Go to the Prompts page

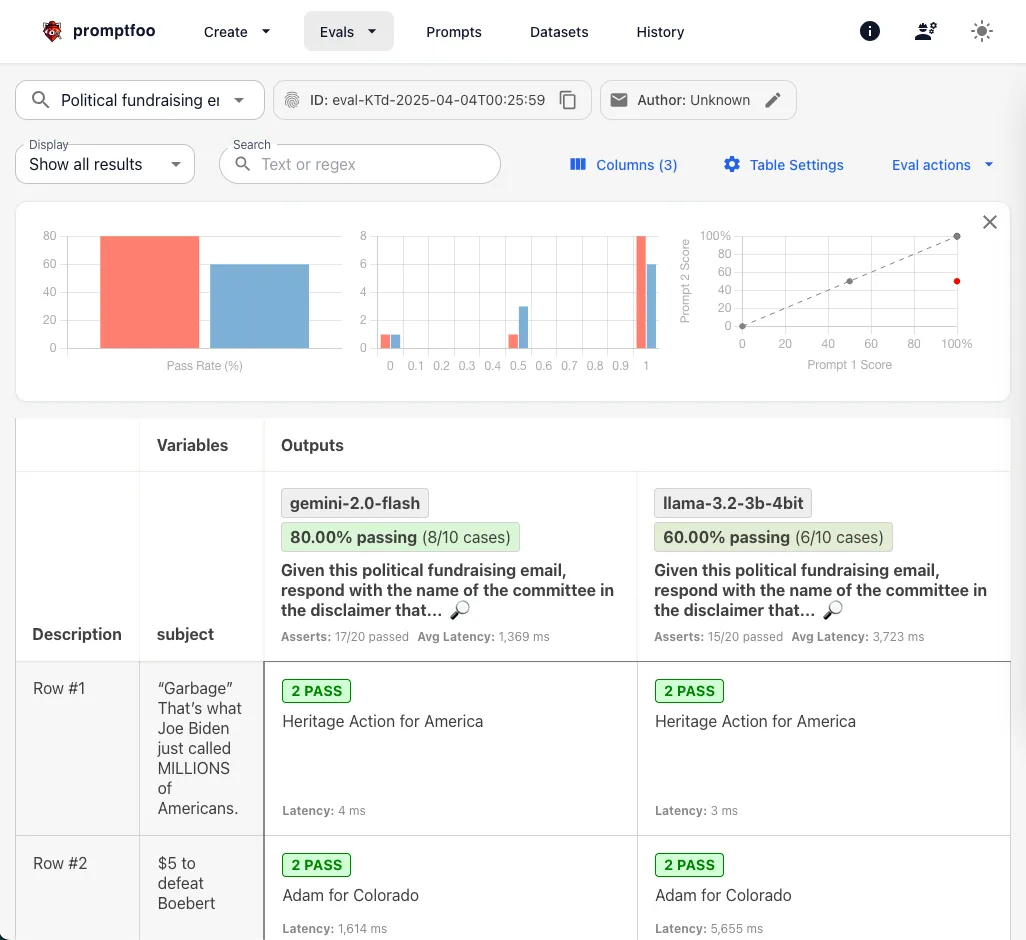pyautogui.click(x=453, y=31)
